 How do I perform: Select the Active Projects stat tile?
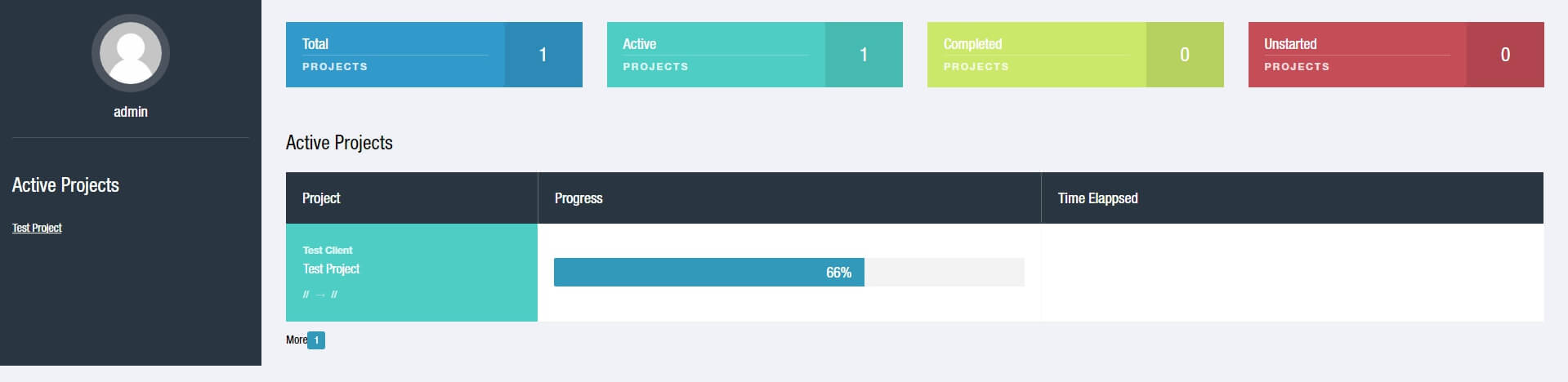pyautogui.click(x=754, y=55)
